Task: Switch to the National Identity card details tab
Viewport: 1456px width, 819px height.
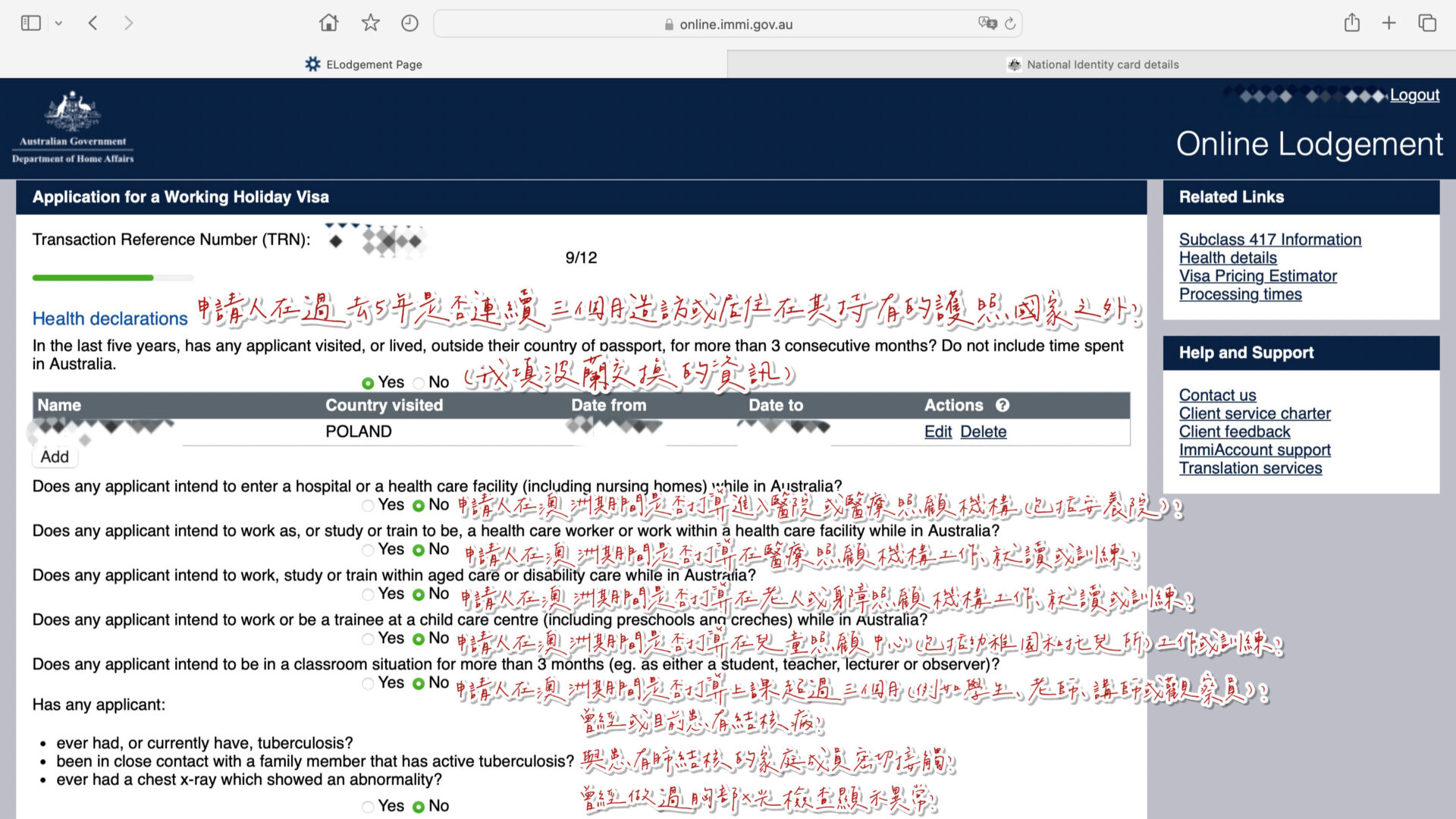Action: pyautogui.click(x=1092, y=64)
